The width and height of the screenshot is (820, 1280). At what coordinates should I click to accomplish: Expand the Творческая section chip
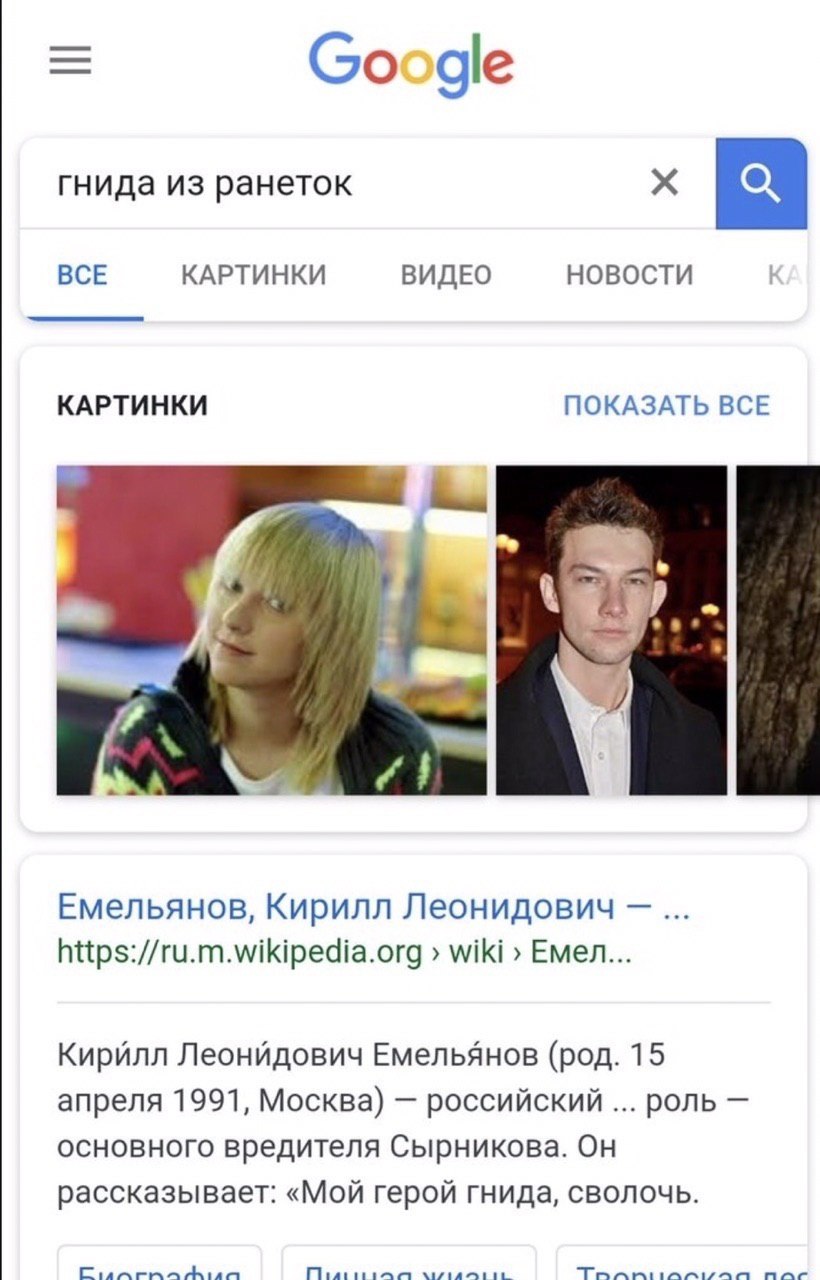pyautogui.click(x=688, y=1262)
